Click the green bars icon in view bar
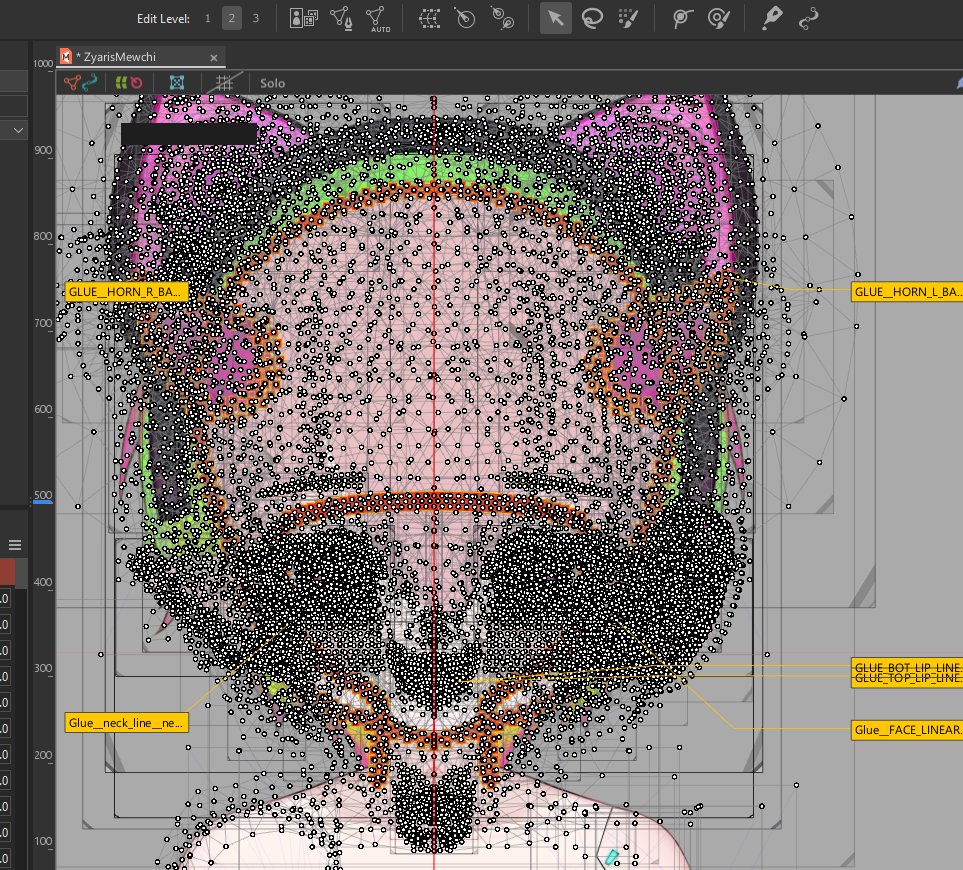 pyautogui.click(x=121, y=83)
